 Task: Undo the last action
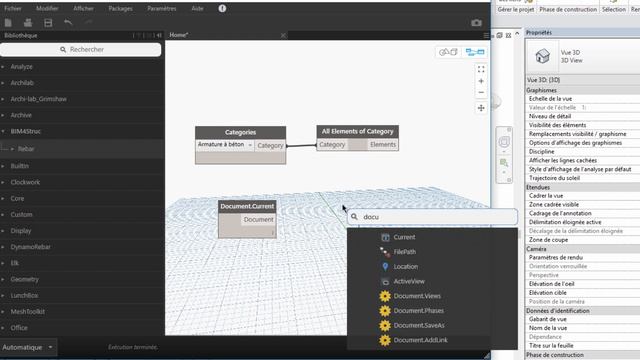coord(68,23)
